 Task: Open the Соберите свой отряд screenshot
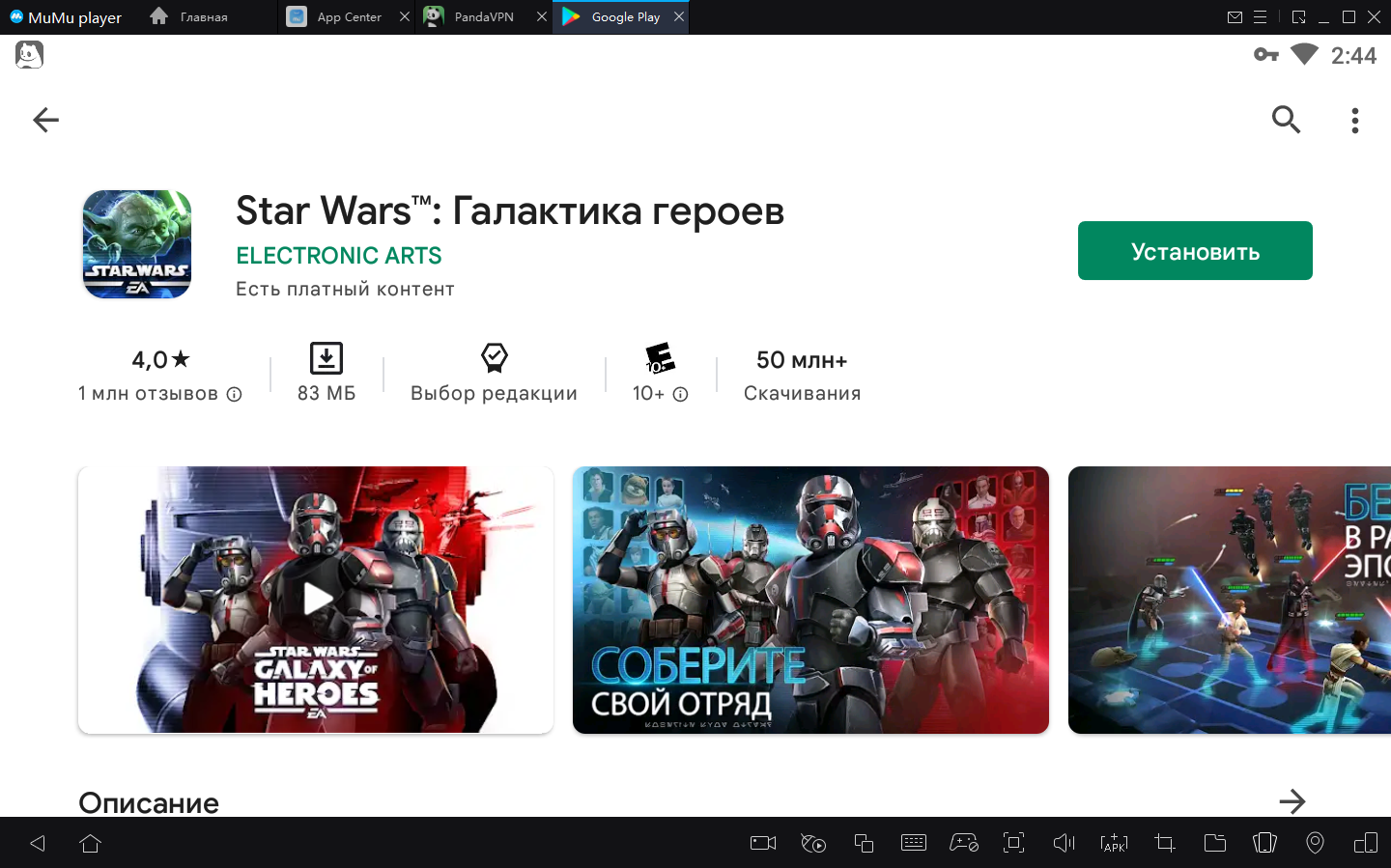click(809, 600)
